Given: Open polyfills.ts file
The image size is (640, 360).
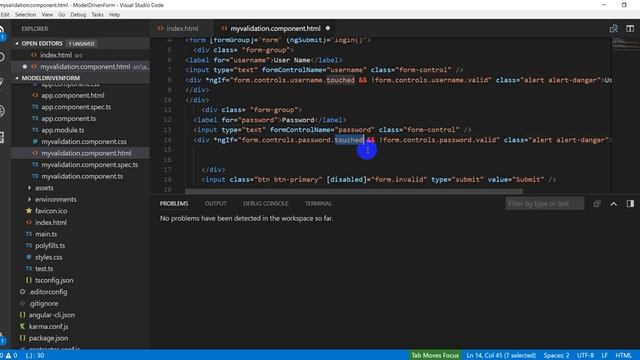Looking at the screenshot, I should tap(50, 246).
